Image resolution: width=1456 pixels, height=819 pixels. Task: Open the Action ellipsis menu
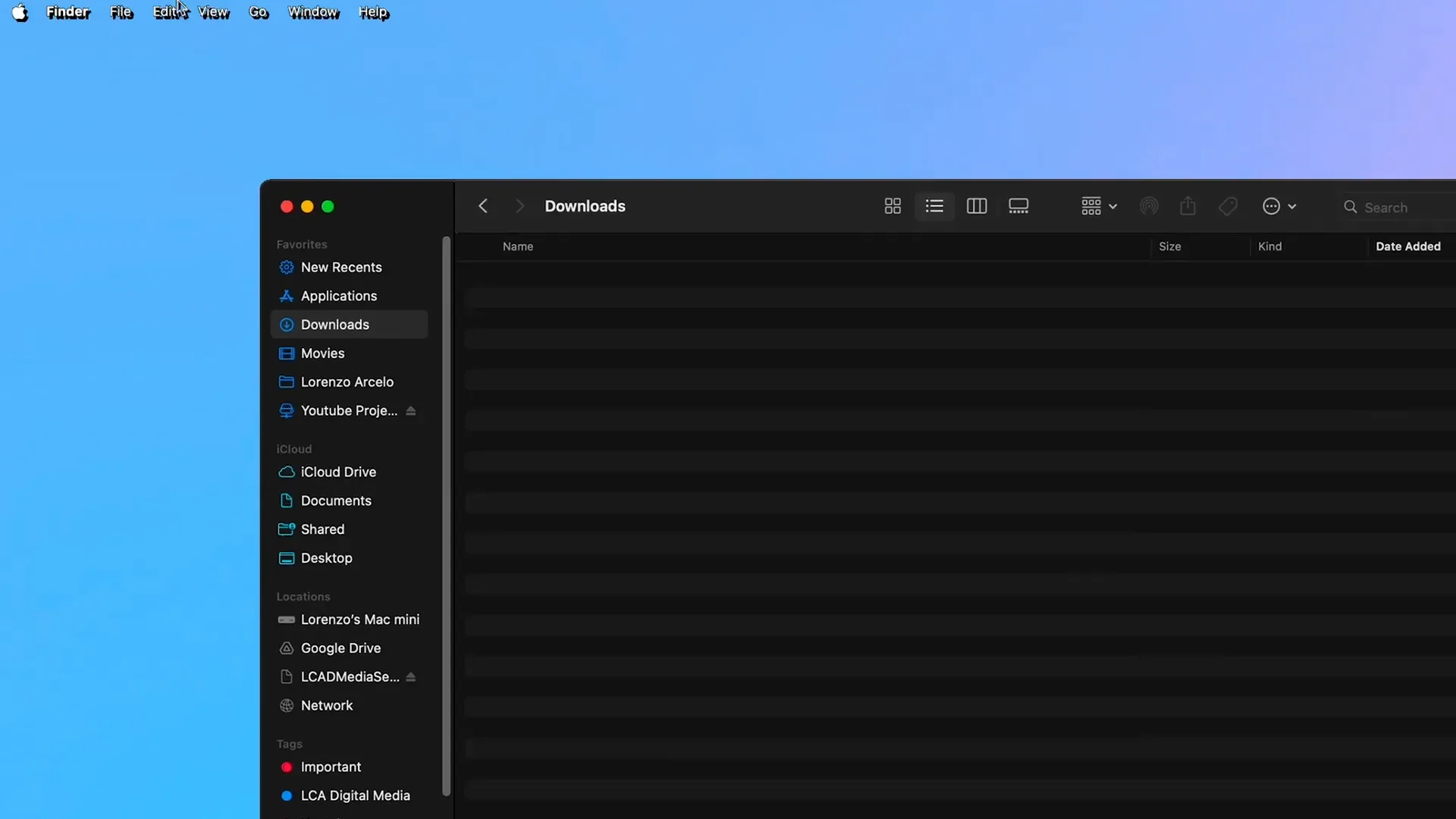pyautogui.click(x=1279, y=206)
